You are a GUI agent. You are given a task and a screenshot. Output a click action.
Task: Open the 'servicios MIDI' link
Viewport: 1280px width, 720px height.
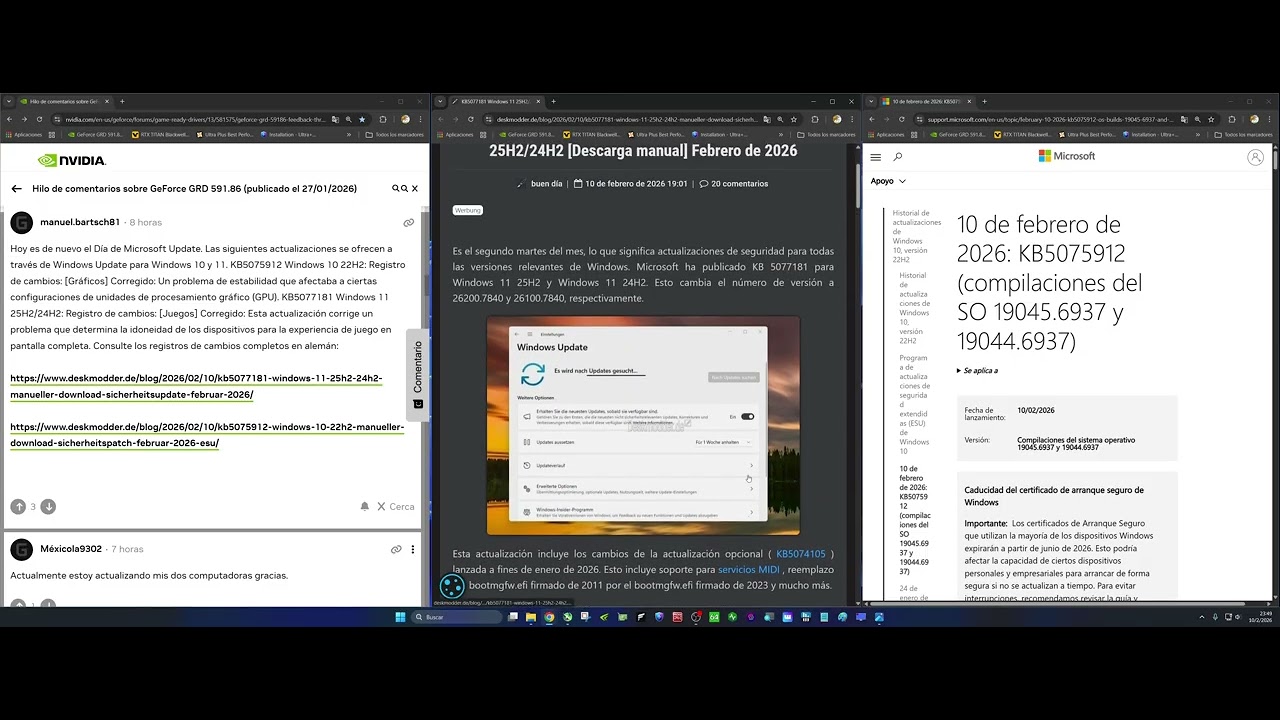pos(748,570)
